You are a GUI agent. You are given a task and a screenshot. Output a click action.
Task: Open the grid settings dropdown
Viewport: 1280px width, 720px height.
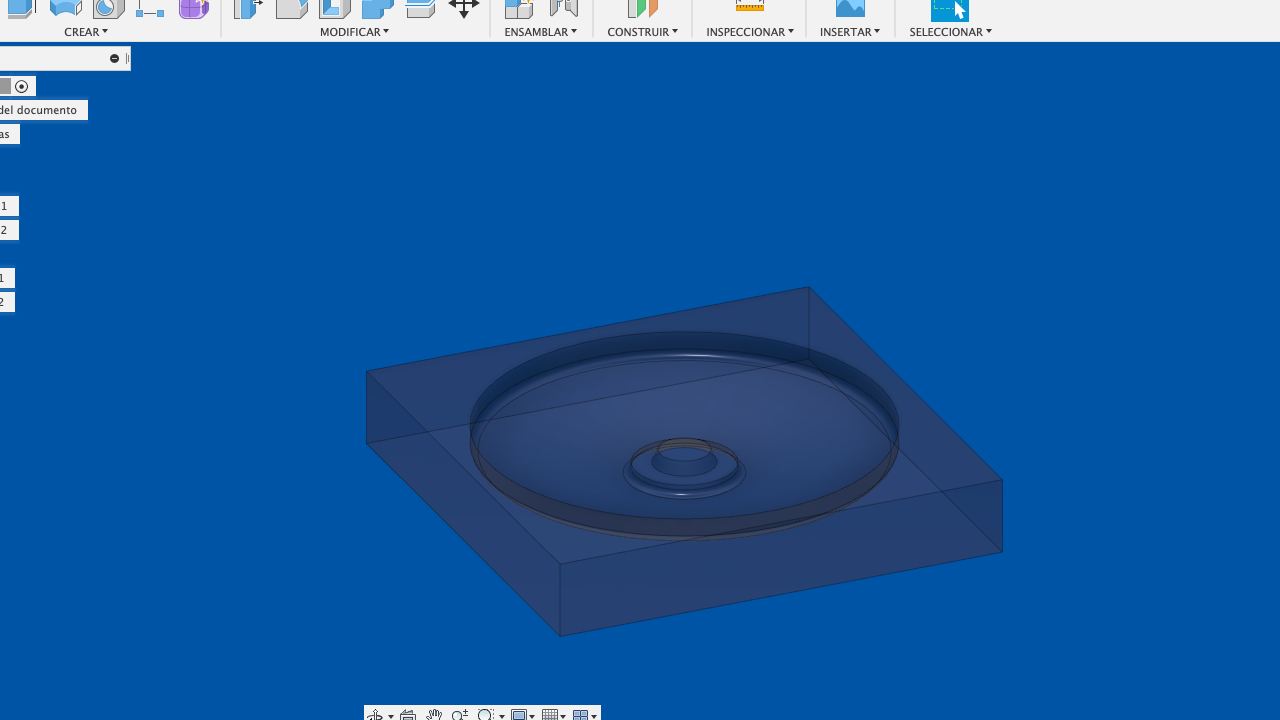coord(554,714)
